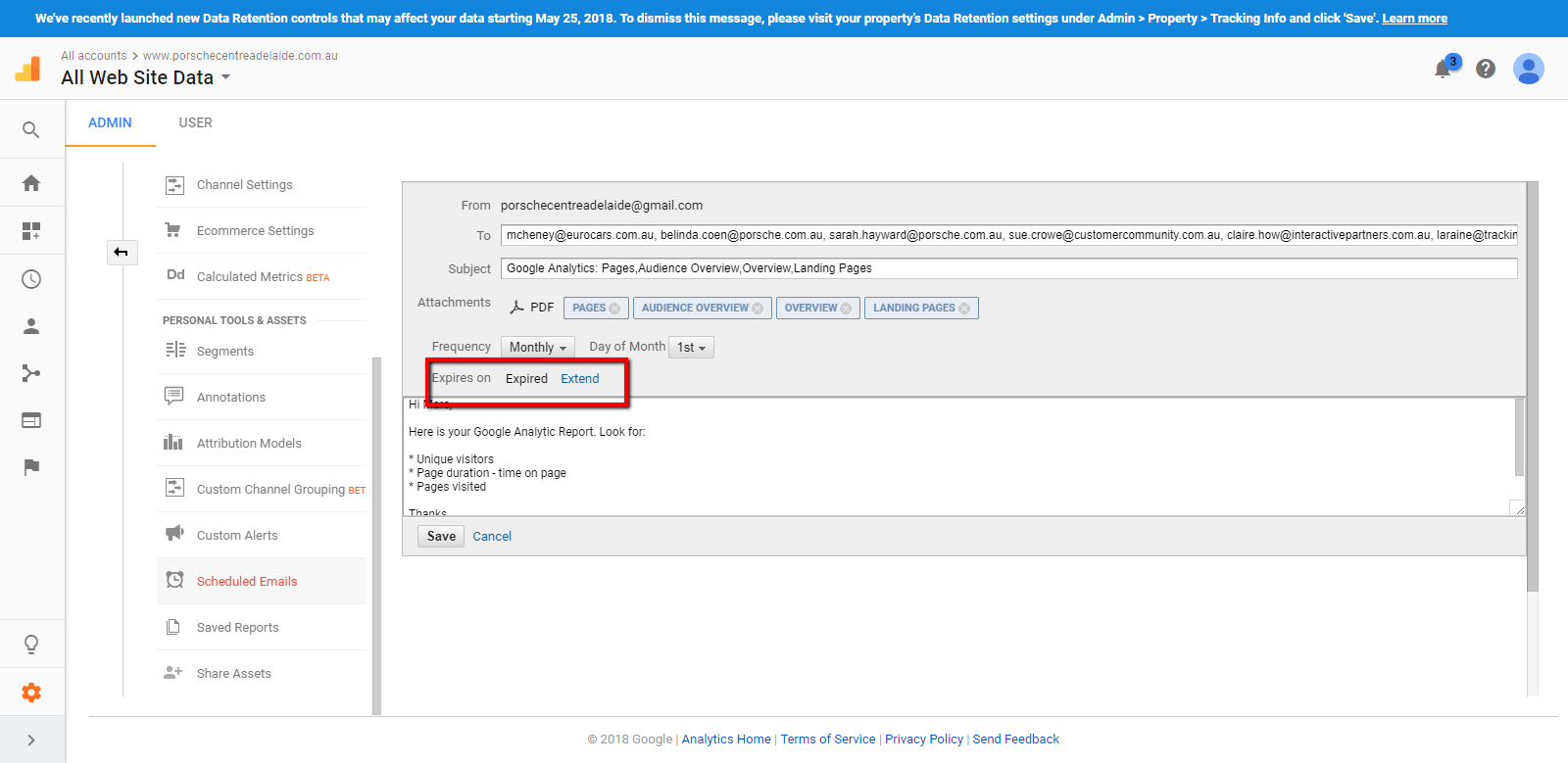Click the PAGES attachment chip

[596, 309]
